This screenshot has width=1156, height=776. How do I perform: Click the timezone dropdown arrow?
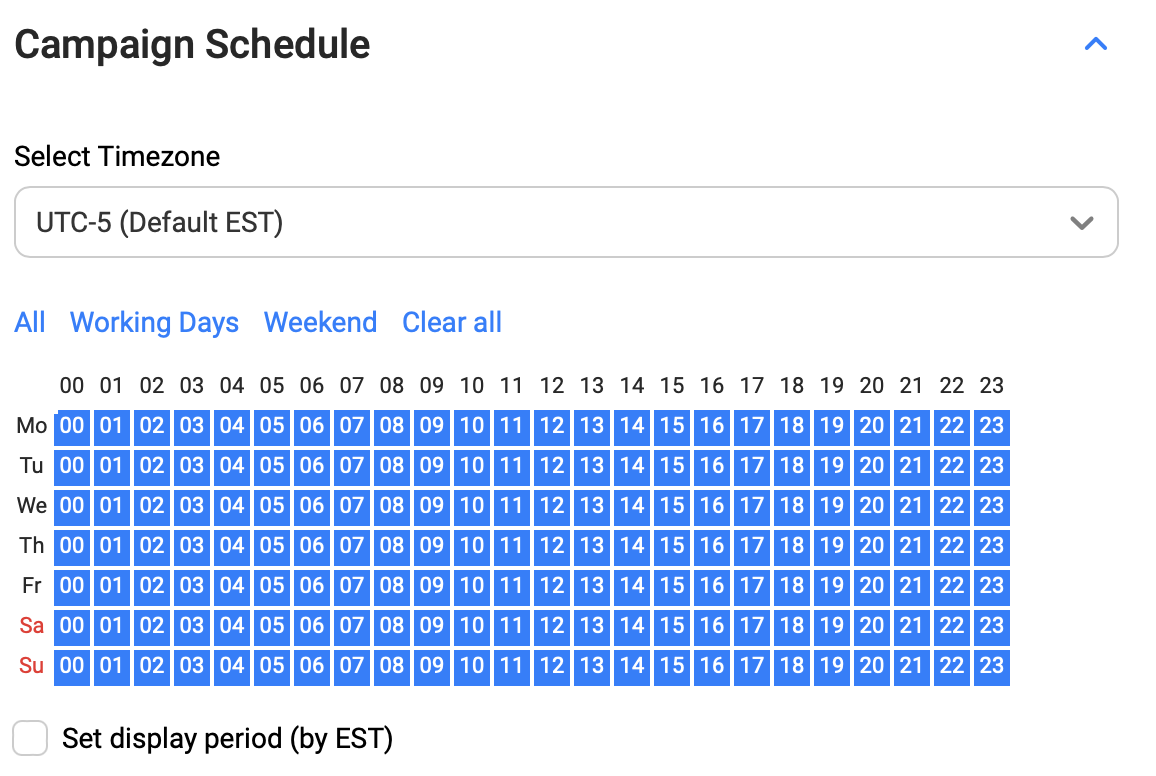1081,222
